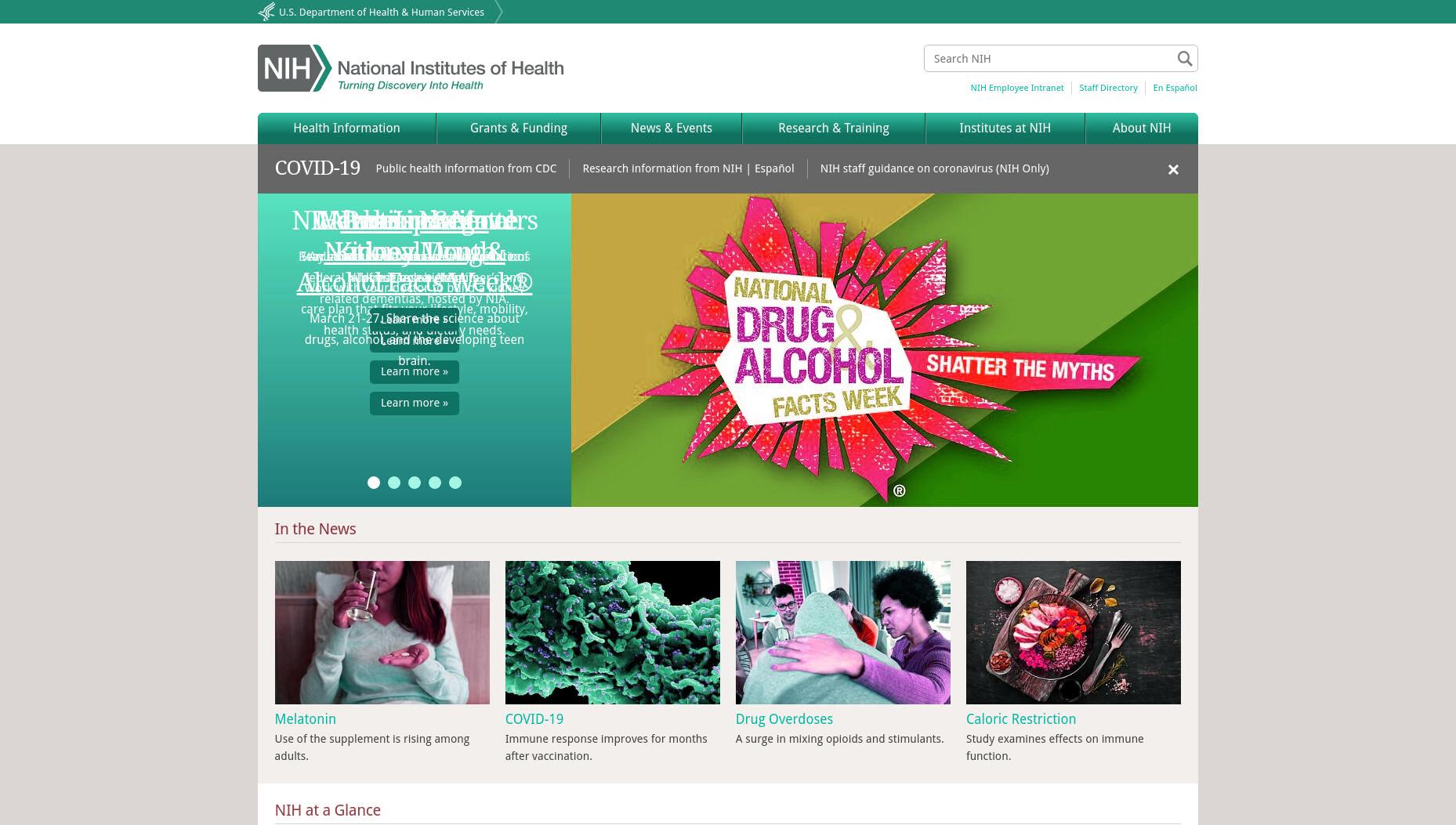Open the Español COVID-19 research link
The image size is (1456, 825).
tap(774, 168)
